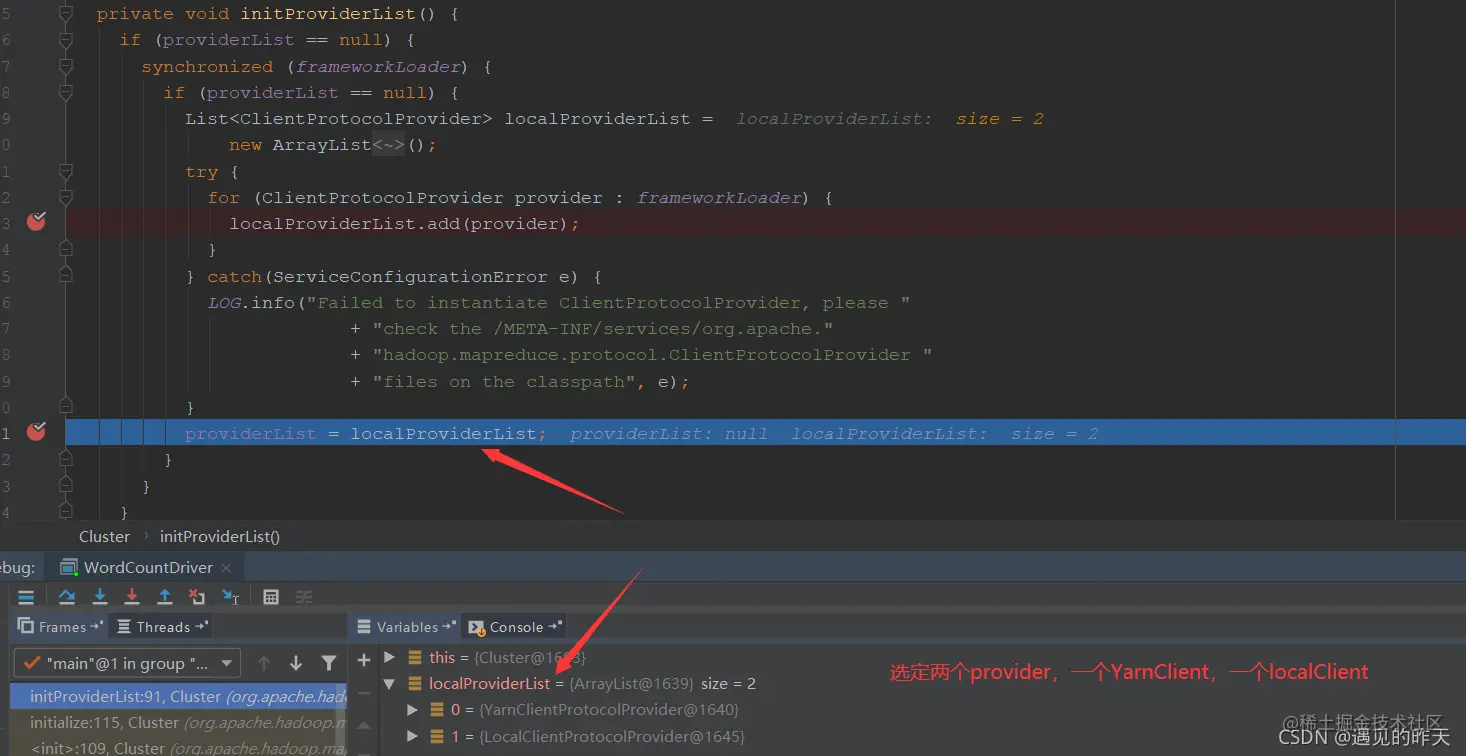Click the inline hint 'providerList: null'

pyautogui.click(x=669, y=433)
